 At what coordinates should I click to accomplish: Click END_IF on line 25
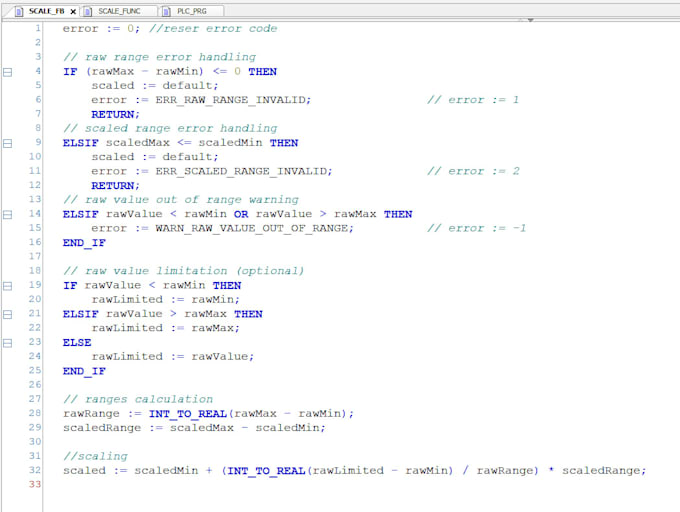point(84,371)
